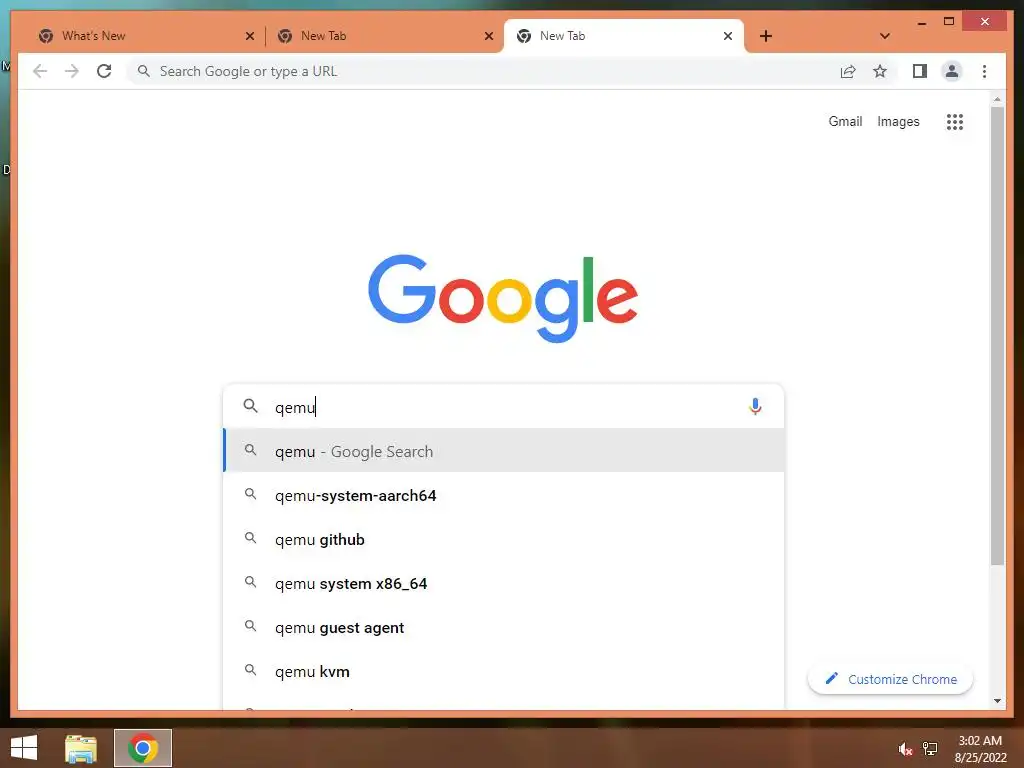This screenshot has height=768, width=1024.
Task: Click into the Google search box with qemu
Action: tap(503, 407)
